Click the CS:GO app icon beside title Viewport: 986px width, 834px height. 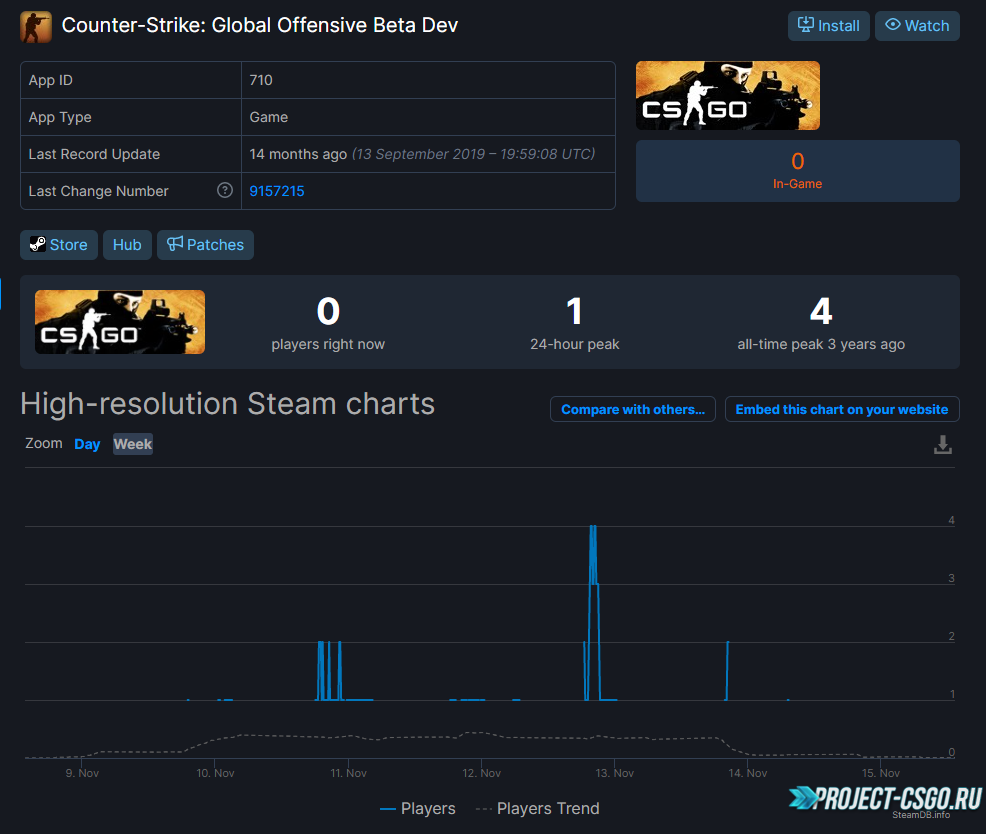click(36, 26)
